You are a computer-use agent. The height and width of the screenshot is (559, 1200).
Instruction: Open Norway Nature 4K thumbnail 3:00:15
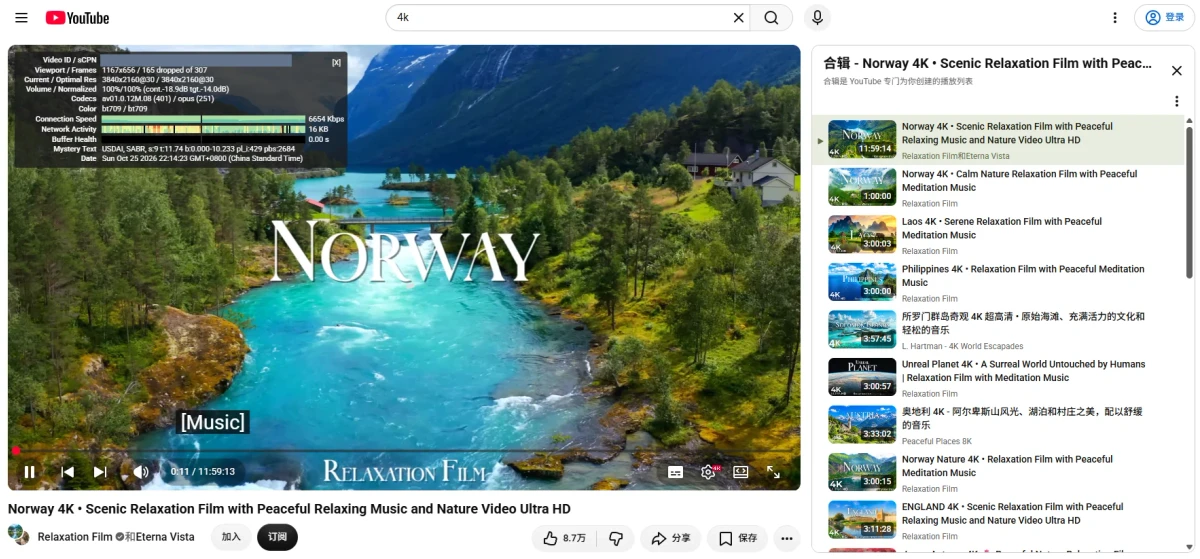tap(862, 472)
